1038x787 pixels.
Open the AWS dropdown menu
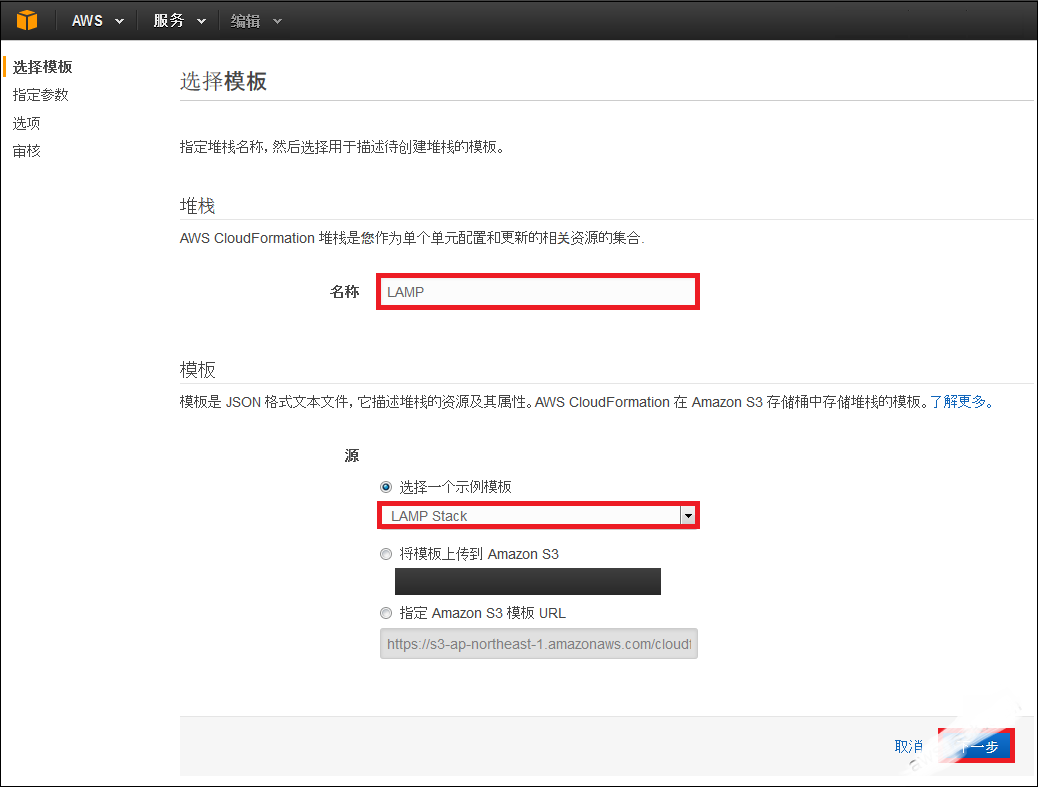click(x=97, y=21)
